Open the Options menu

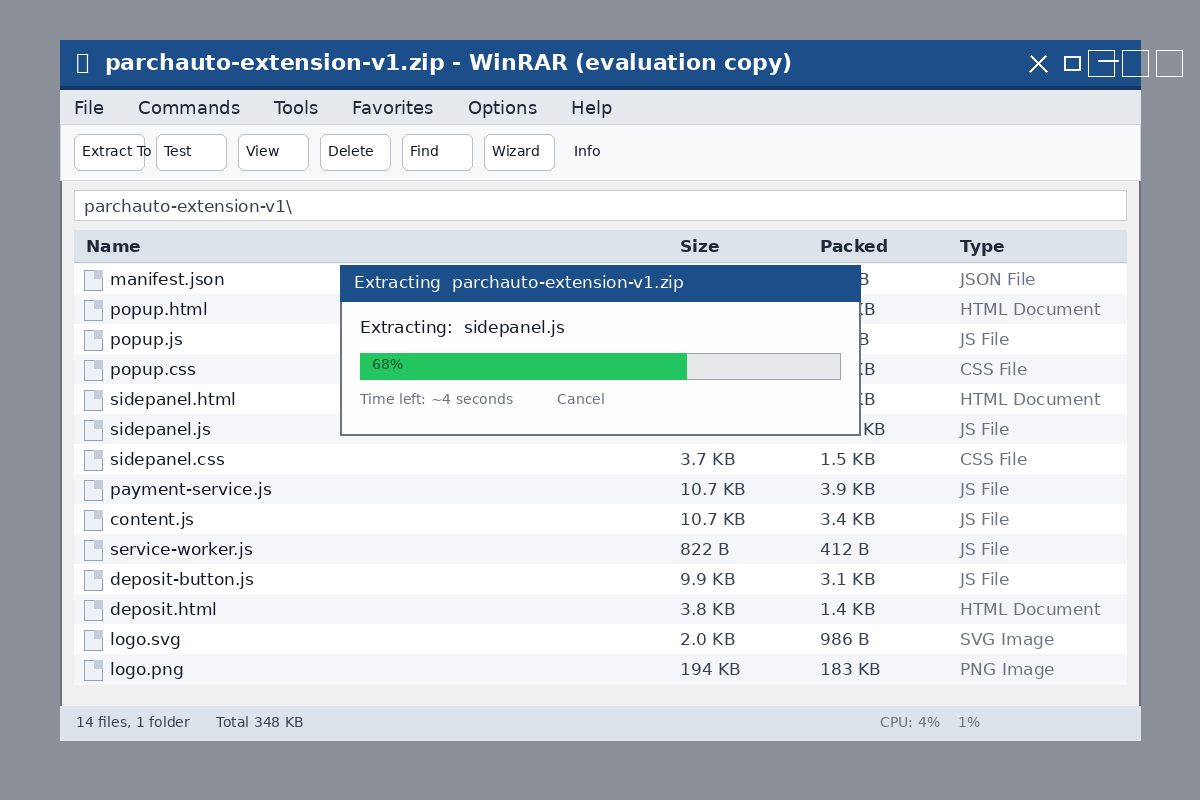[502, 108]
